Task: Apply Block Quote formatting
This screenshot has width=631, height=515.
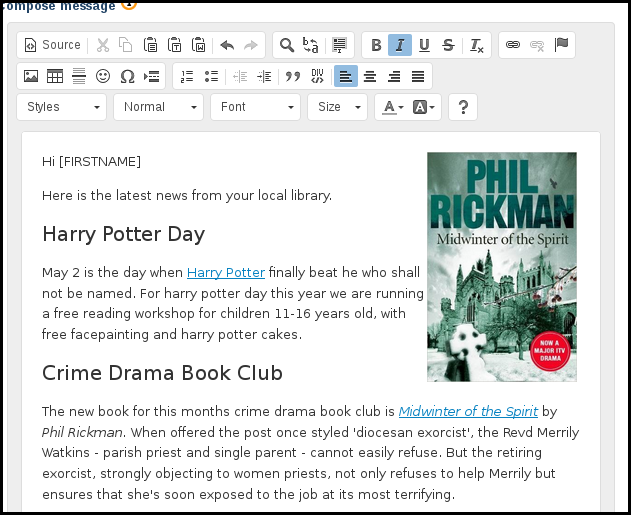Action: pyautogui.click(x=293, y=76)
